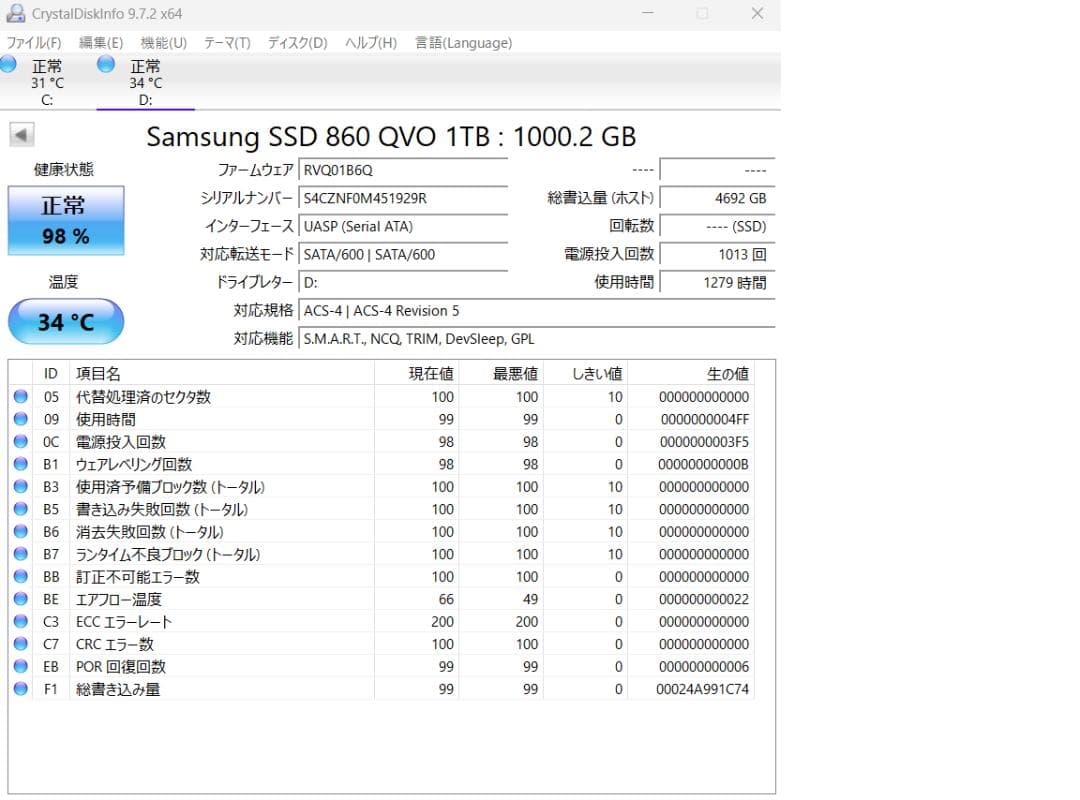This screenshot has height=800, width=1080.
Task: Open the ヘルプ(H) menu
Action: 371,43
